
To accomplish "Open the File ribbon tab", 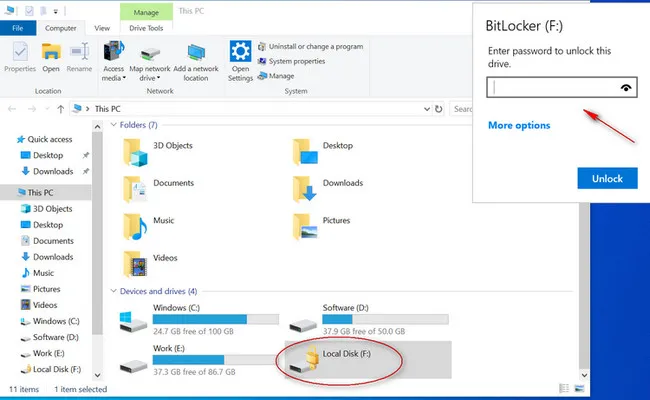I will pyautogui.click(x=18, y=28).
